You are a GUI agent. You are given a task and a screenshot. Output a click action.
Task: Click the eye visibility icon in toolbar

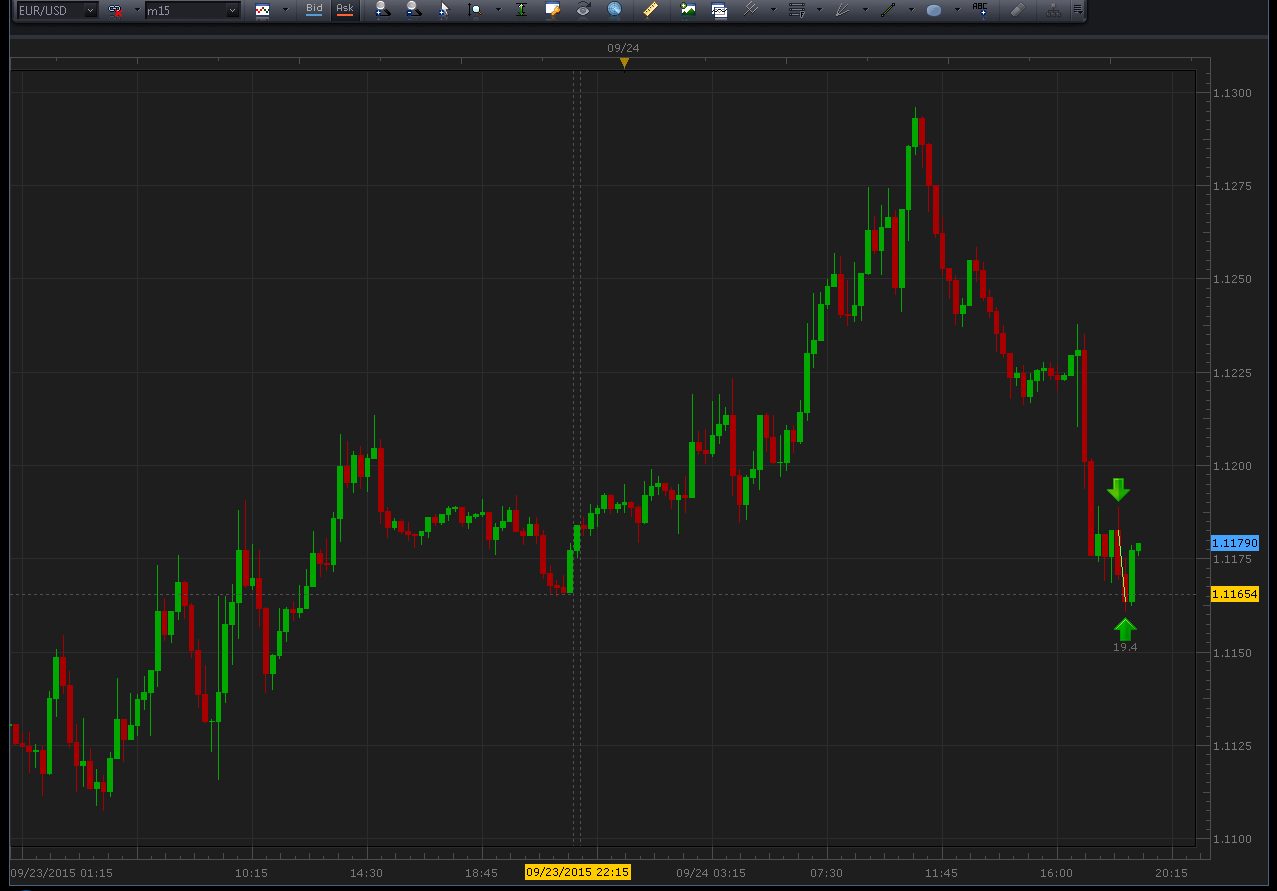click(x=583, y=10)
